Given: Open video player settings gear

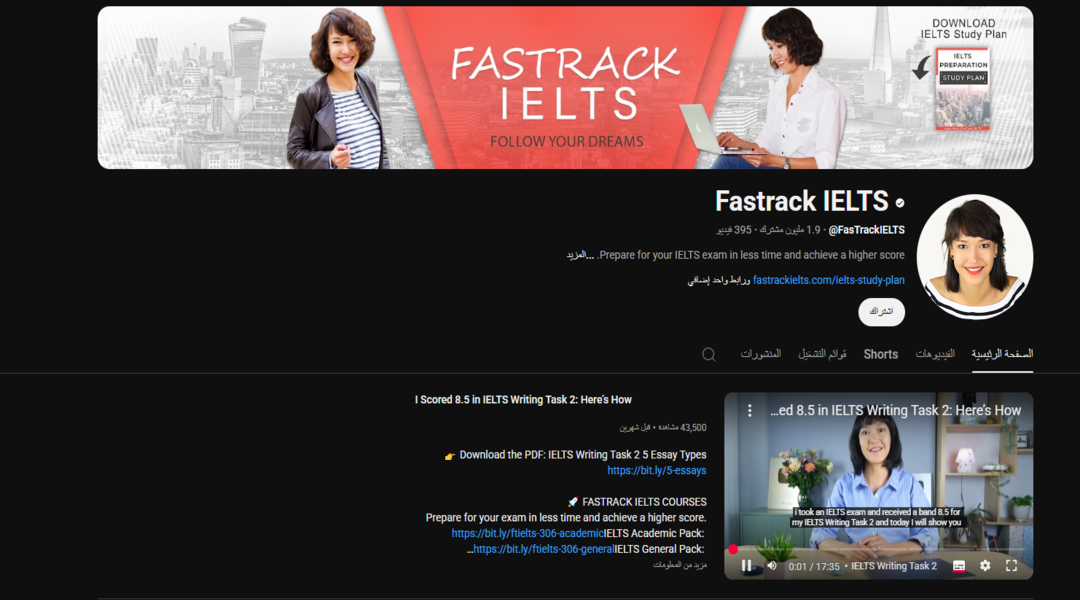Looking at the screenshot, I should [985, 566].
